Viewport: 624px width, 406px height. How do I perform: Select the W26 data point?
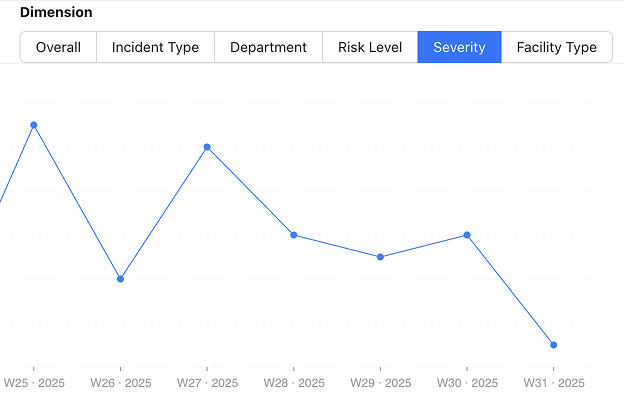coord(121,279)
